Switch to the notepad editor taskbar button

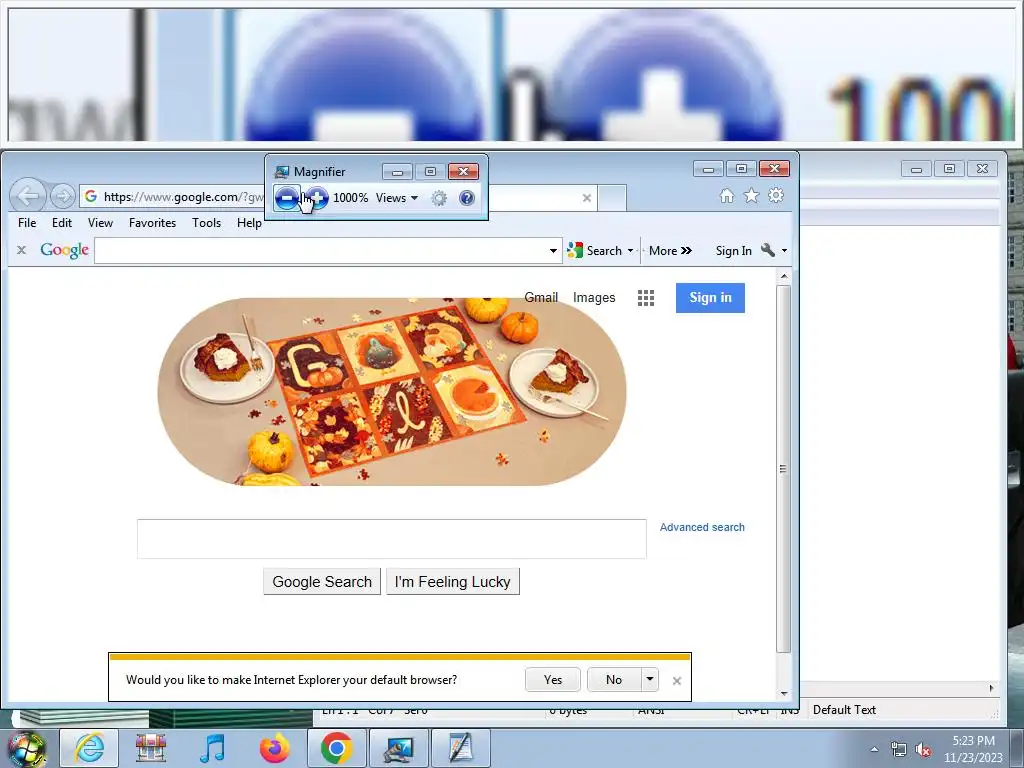pos(460,748)
